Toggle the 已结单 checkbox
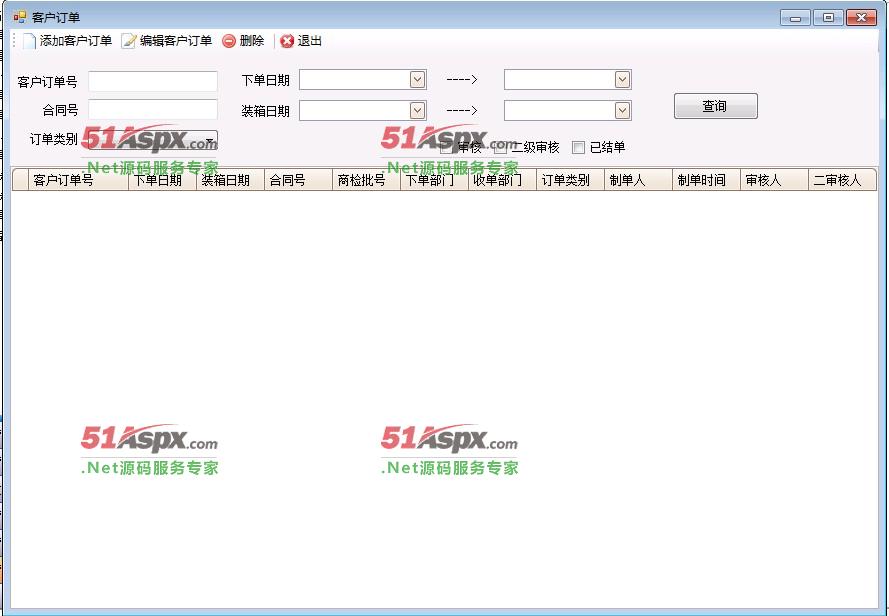Viewport: 889px width, 616px height. tap(578, 147)
